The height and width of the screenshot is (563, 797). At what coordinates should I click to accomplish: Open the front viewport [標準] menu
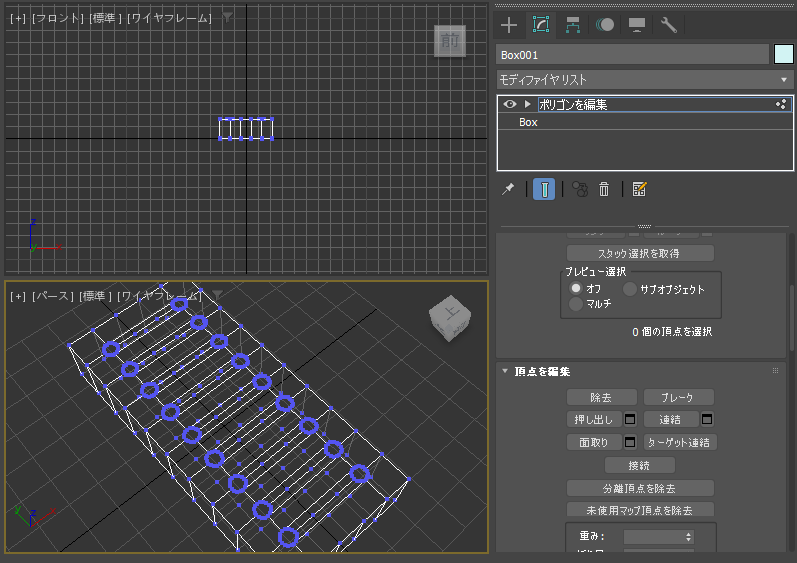[106, 18]
